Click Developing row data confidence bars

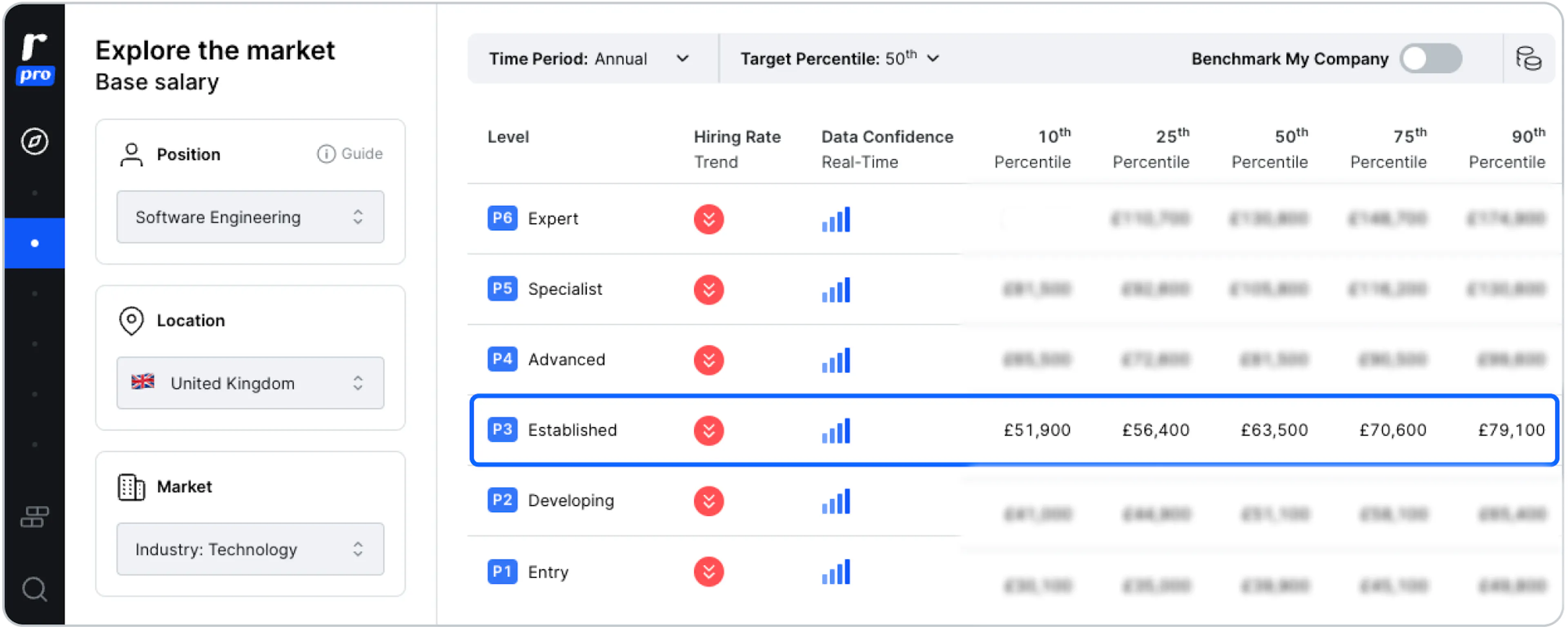[836, 502]
